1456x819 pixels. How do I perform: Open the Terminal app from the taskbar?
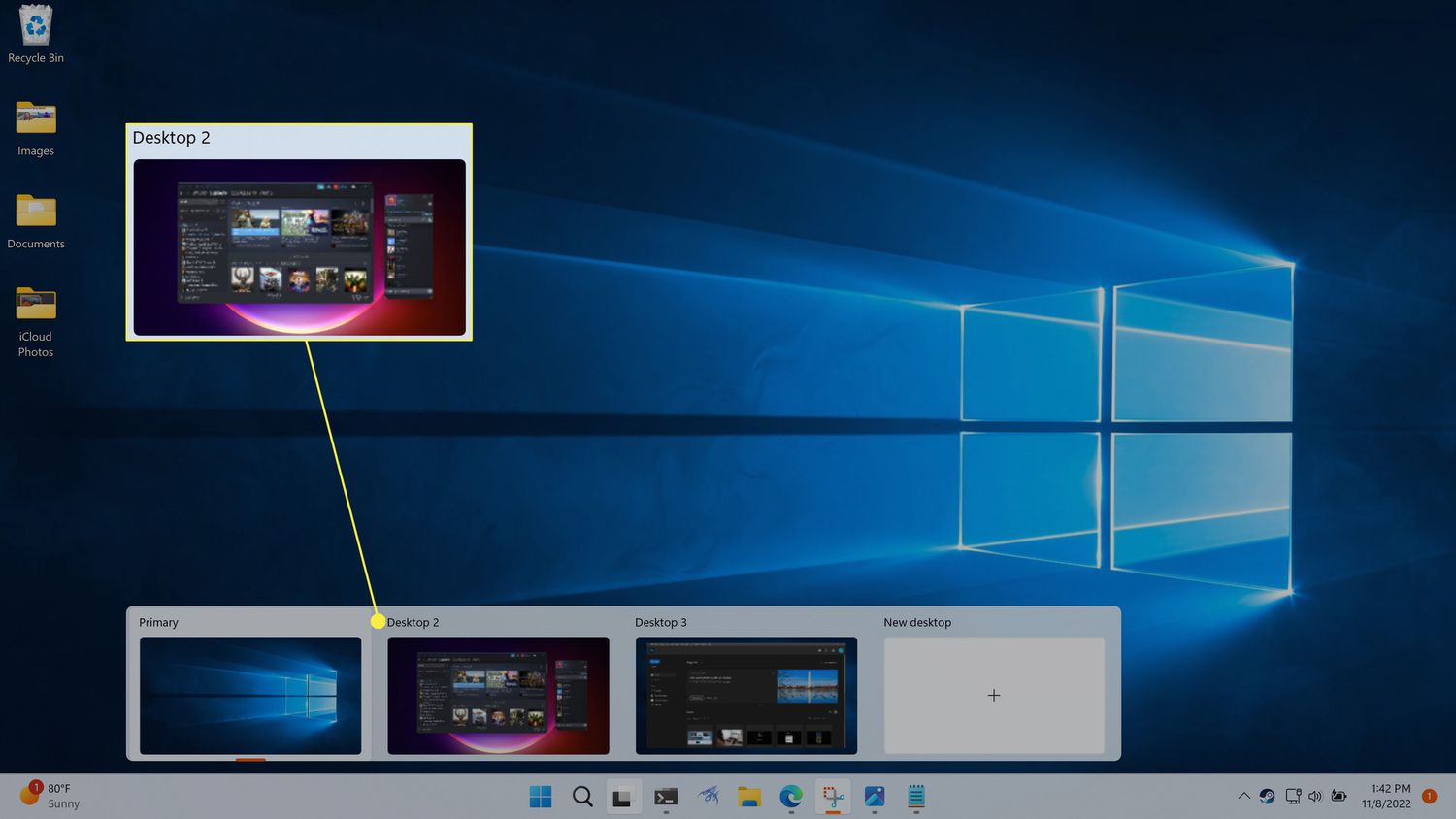coord(666,797)
